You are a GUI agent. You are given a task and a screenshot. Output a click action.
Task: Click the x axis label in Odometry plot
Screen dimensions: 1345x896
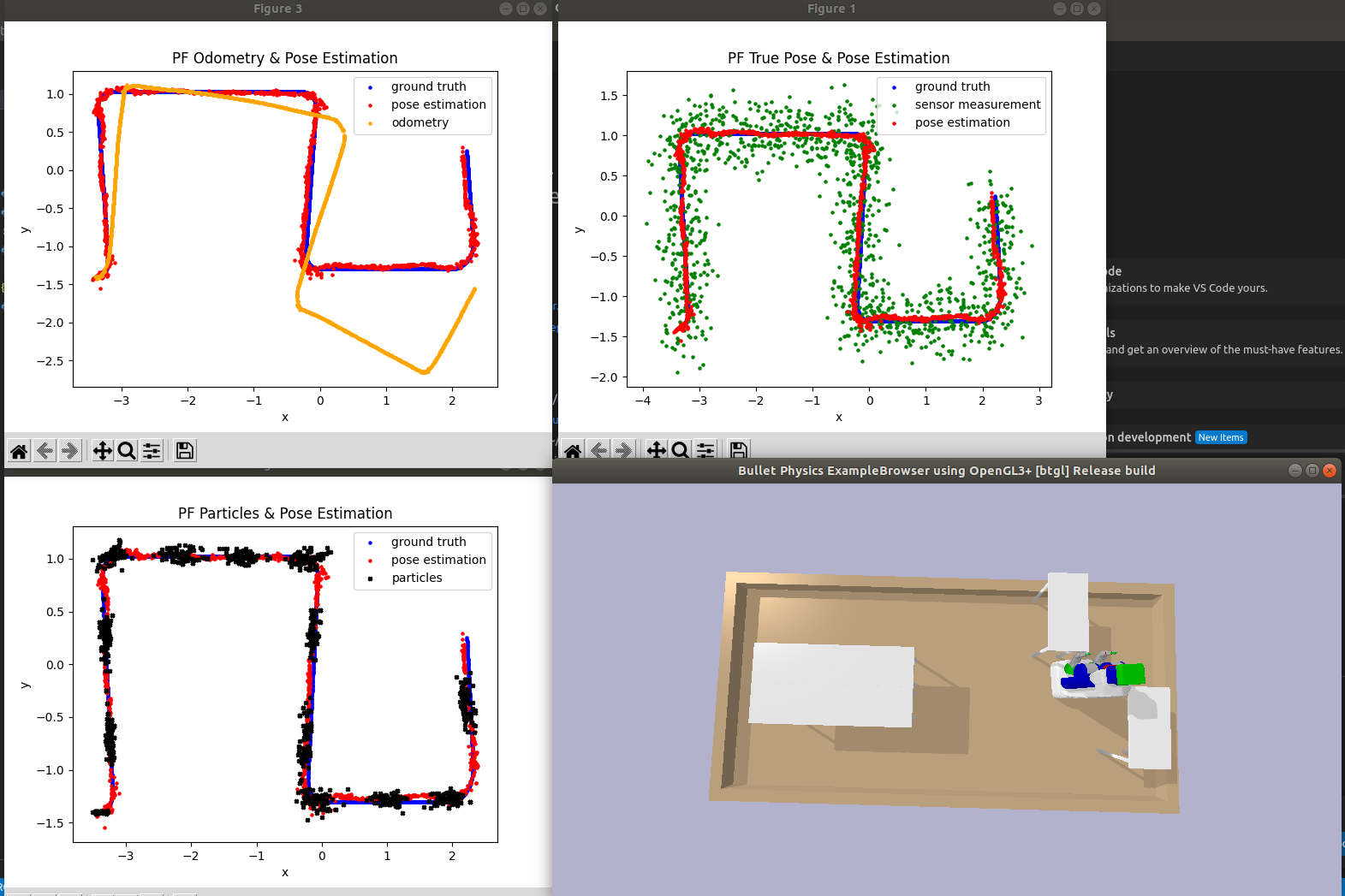point(285,418)
